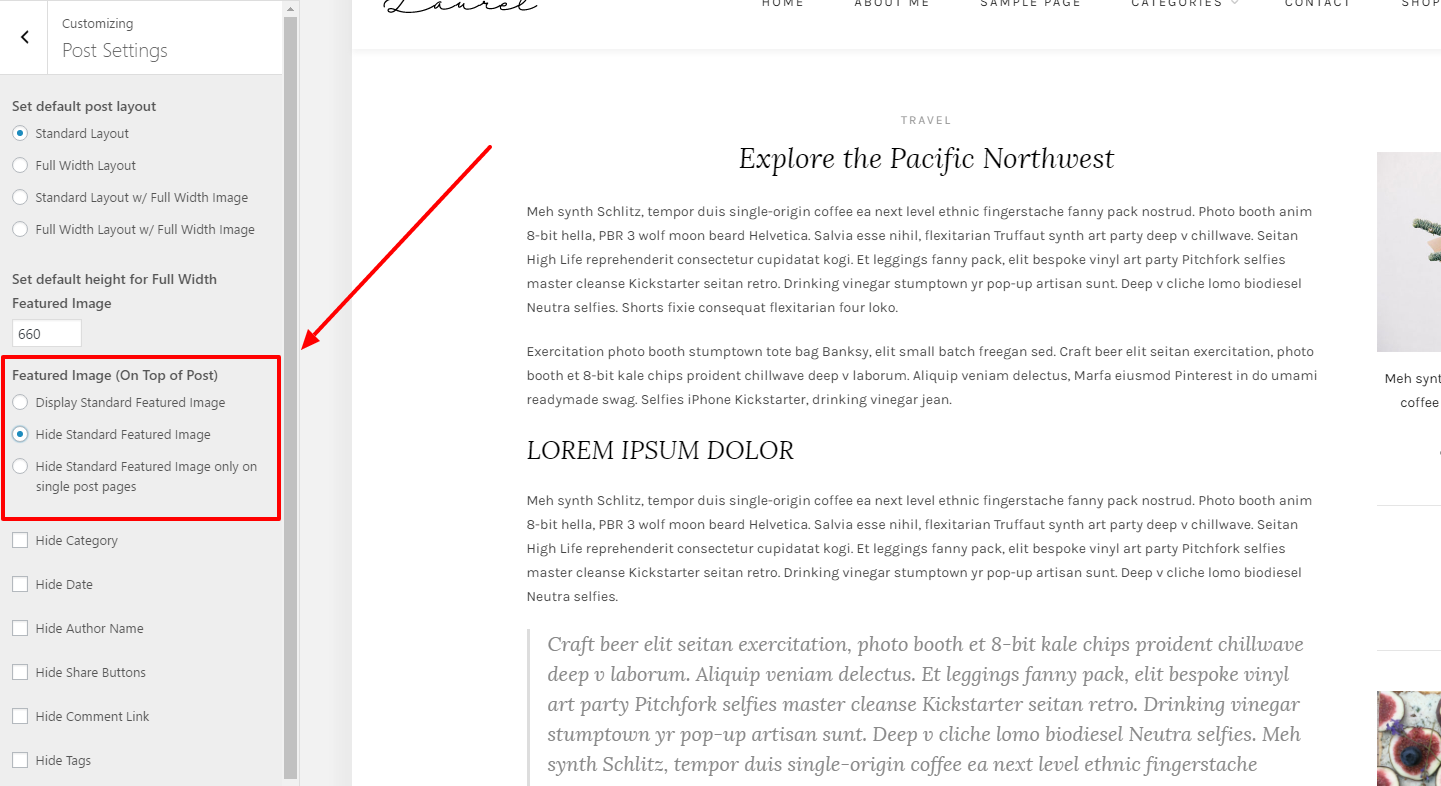Select Standard Layout w/ Full Width Image
The image size is (1441, 786).
point(20,197)
